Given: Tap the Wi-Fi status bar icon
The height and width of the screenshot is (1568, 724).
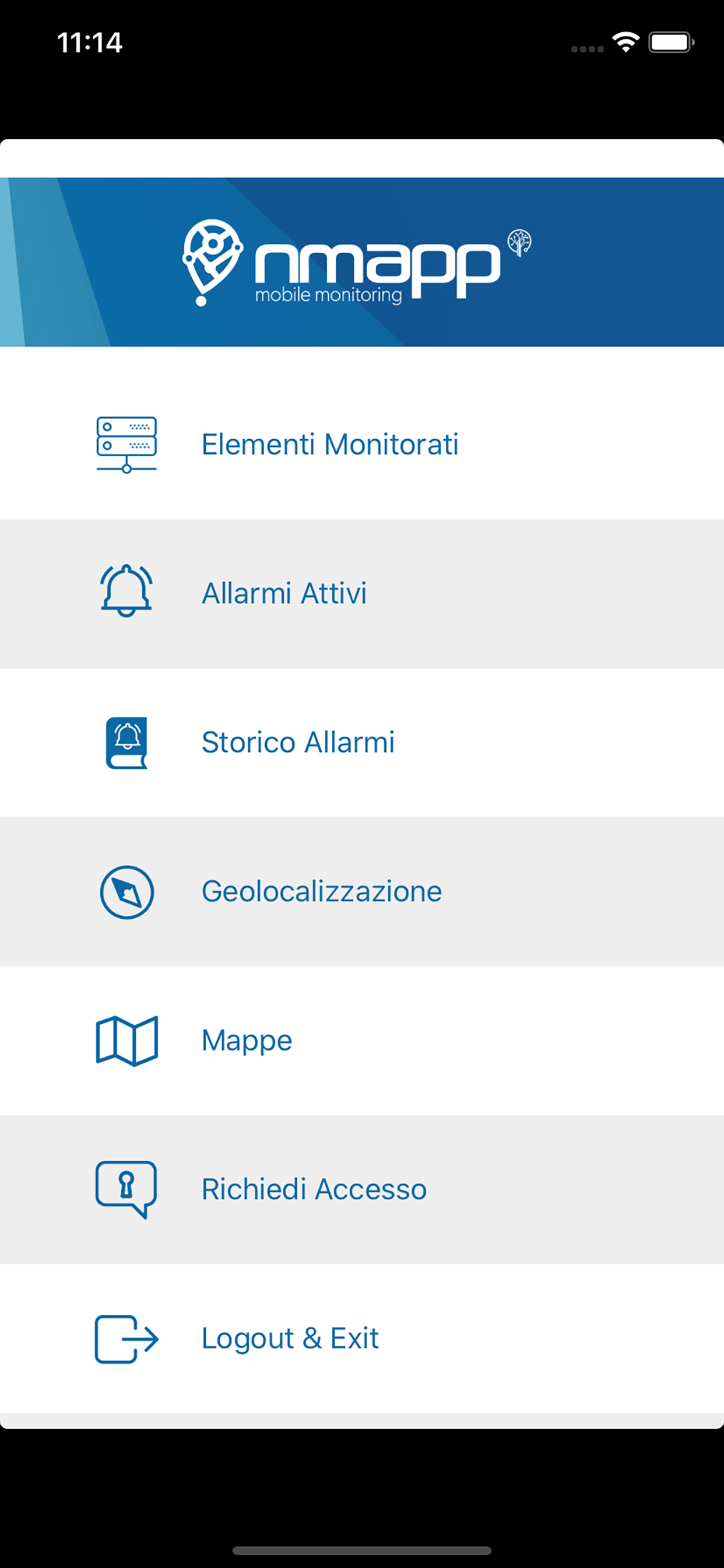Looking at the screenshot, I should coord(625,42).
